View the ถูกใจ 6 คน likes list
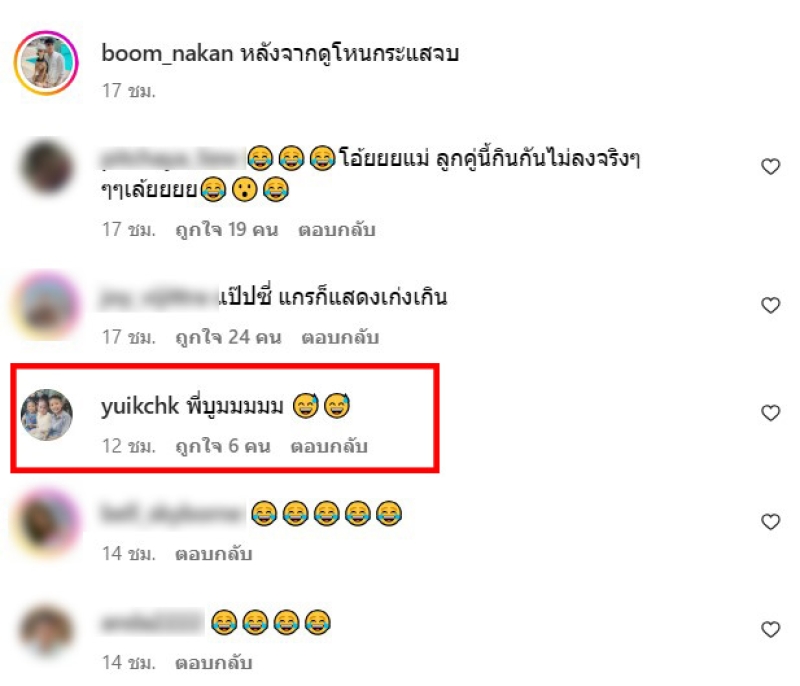 pyautogui.click(x=223, y=446)
